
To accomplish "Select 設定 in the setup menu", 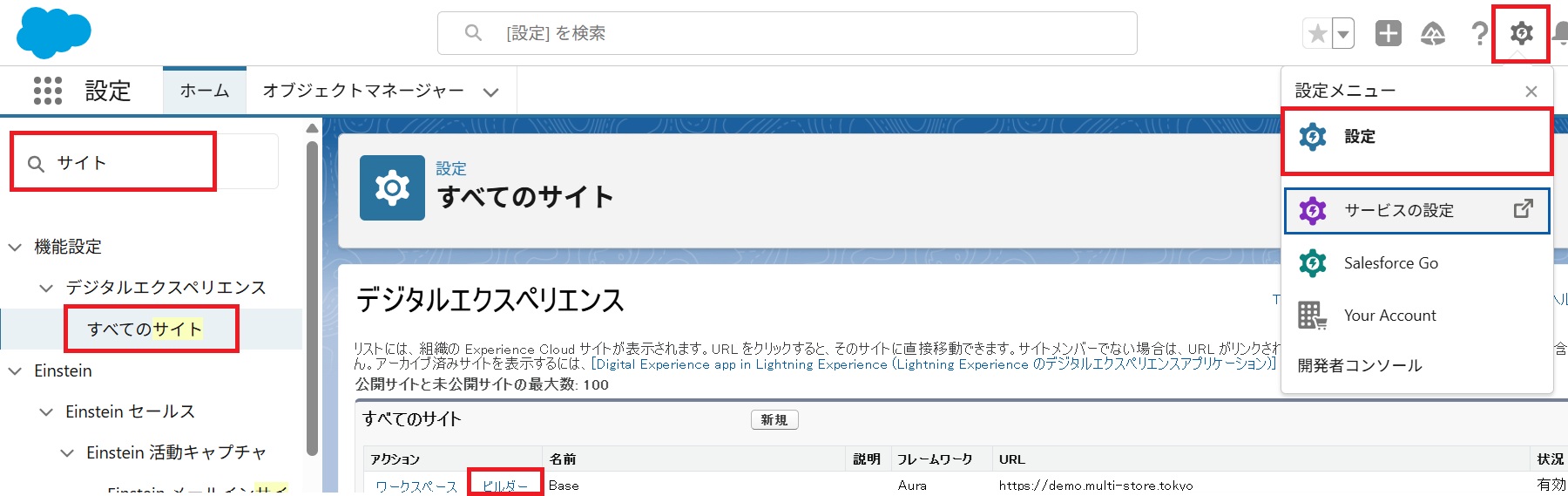I will [x=1359, y=137].
